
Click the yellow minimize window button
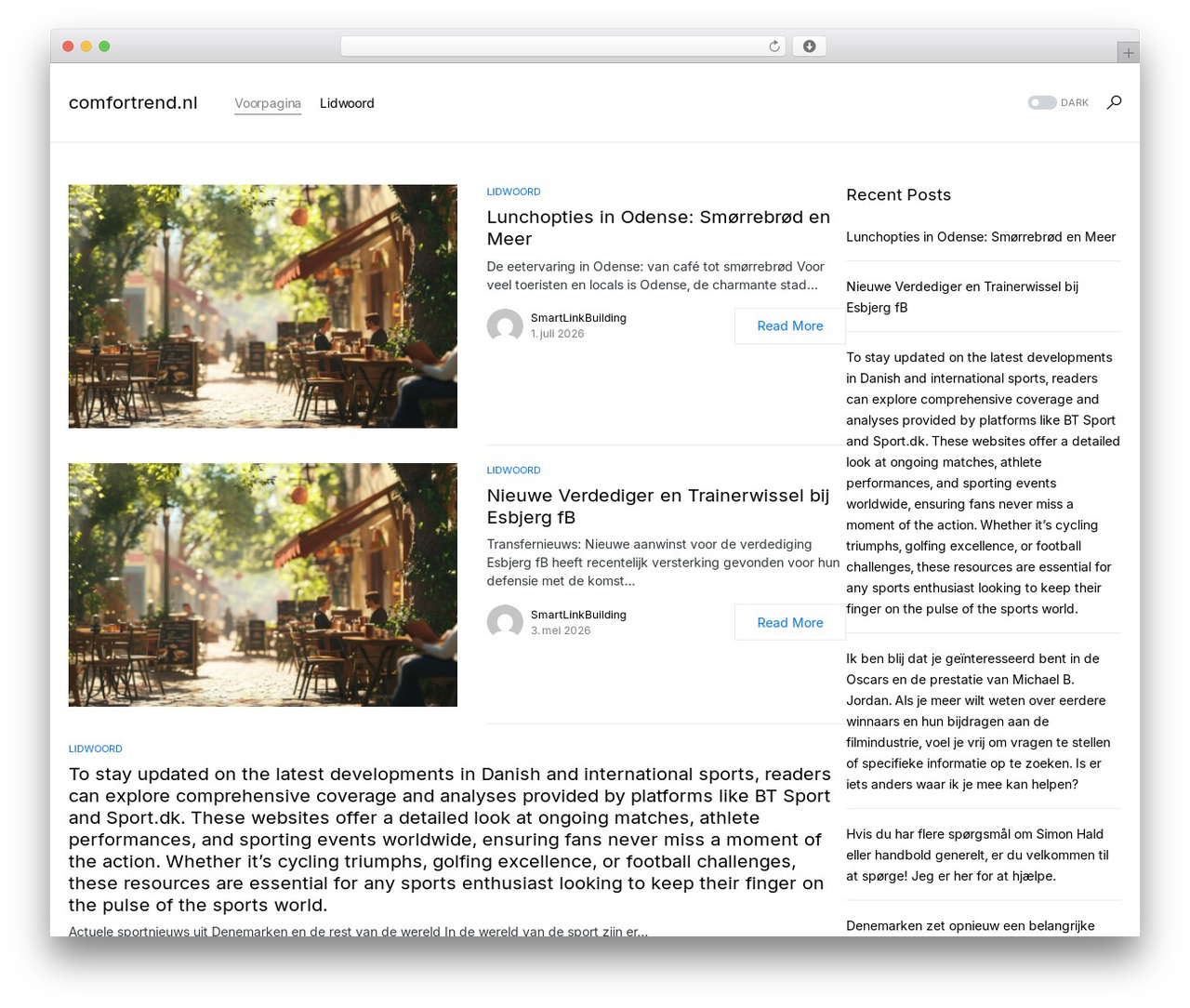click(86, 46)
